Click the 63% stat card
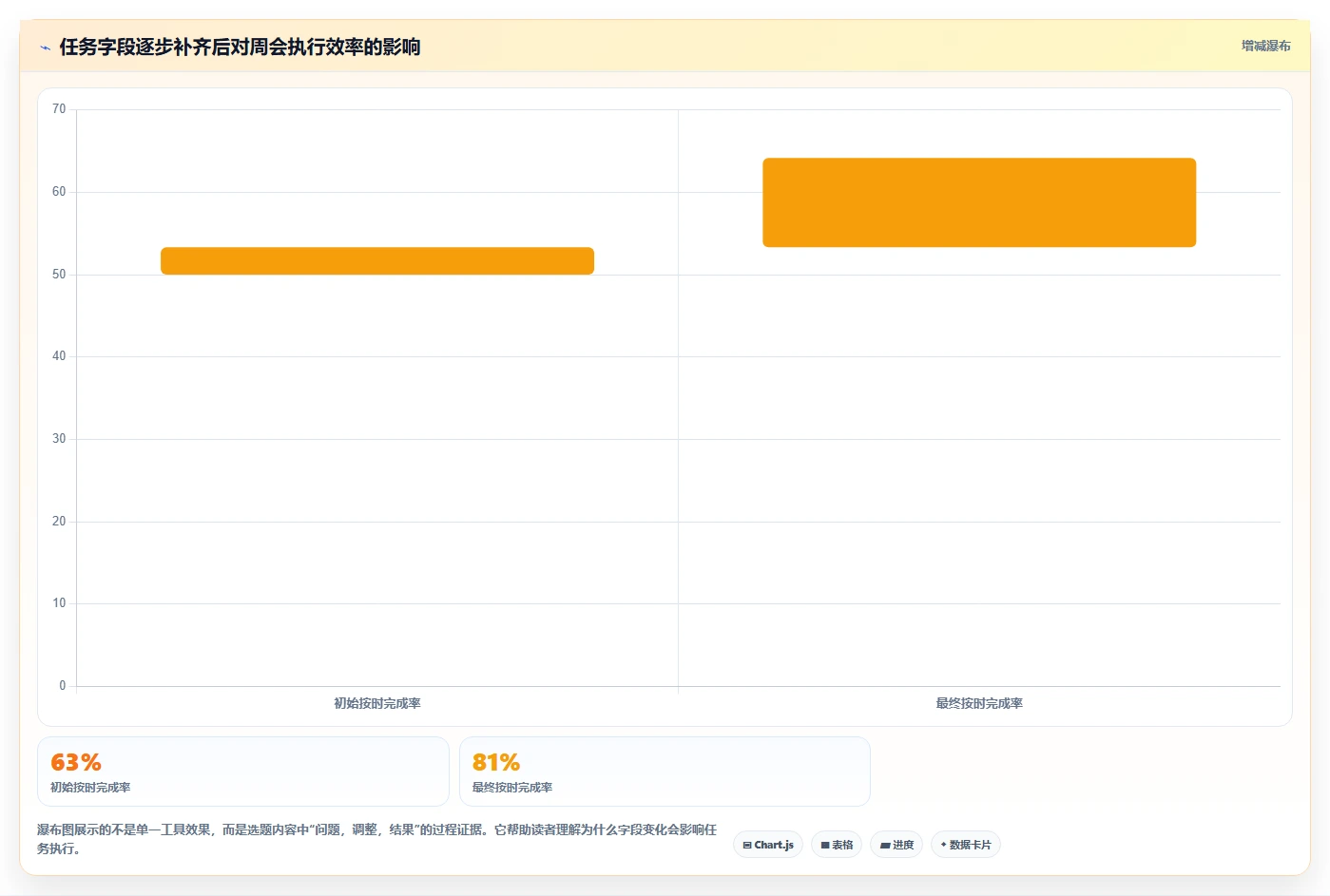Screen dimensions: 1330x896 pos(243,772)
